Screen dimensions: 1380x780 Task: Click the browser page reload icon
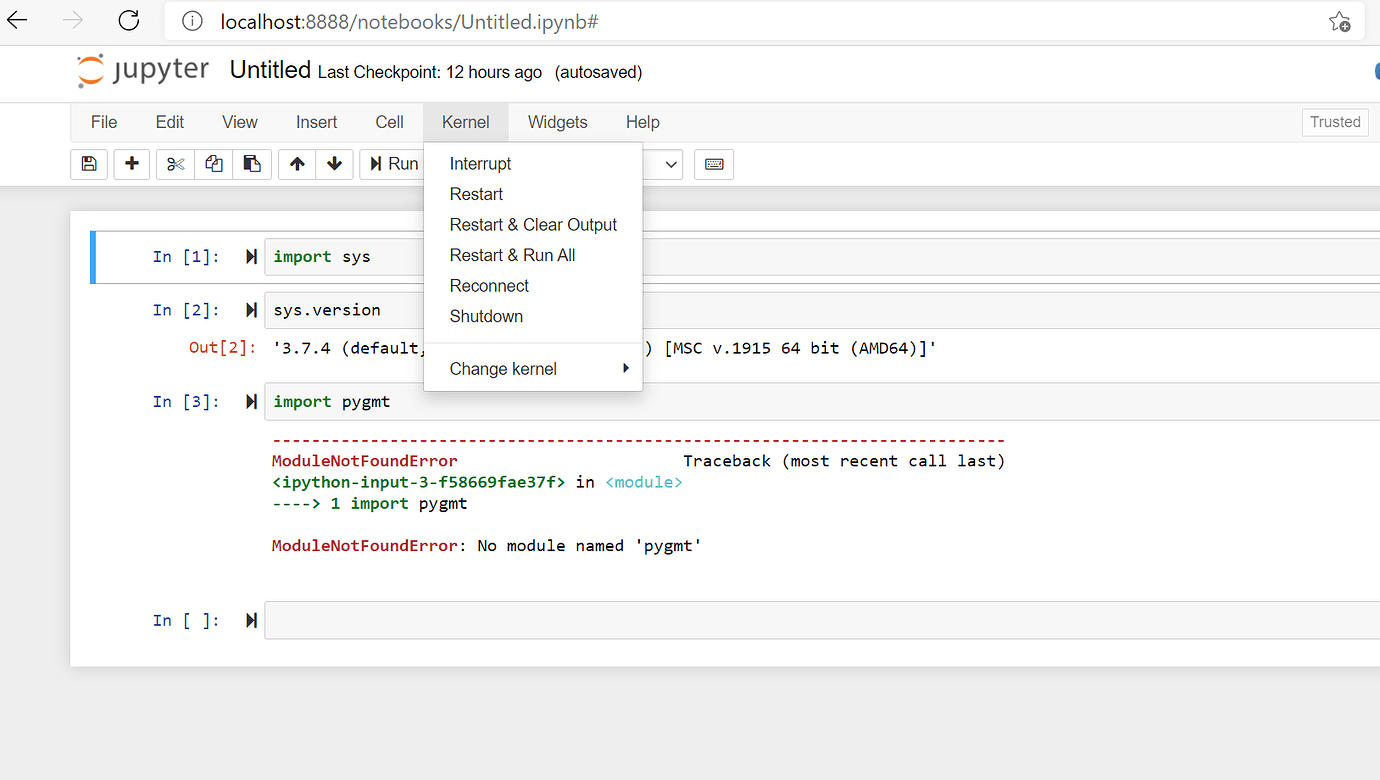tap(128, 20)
